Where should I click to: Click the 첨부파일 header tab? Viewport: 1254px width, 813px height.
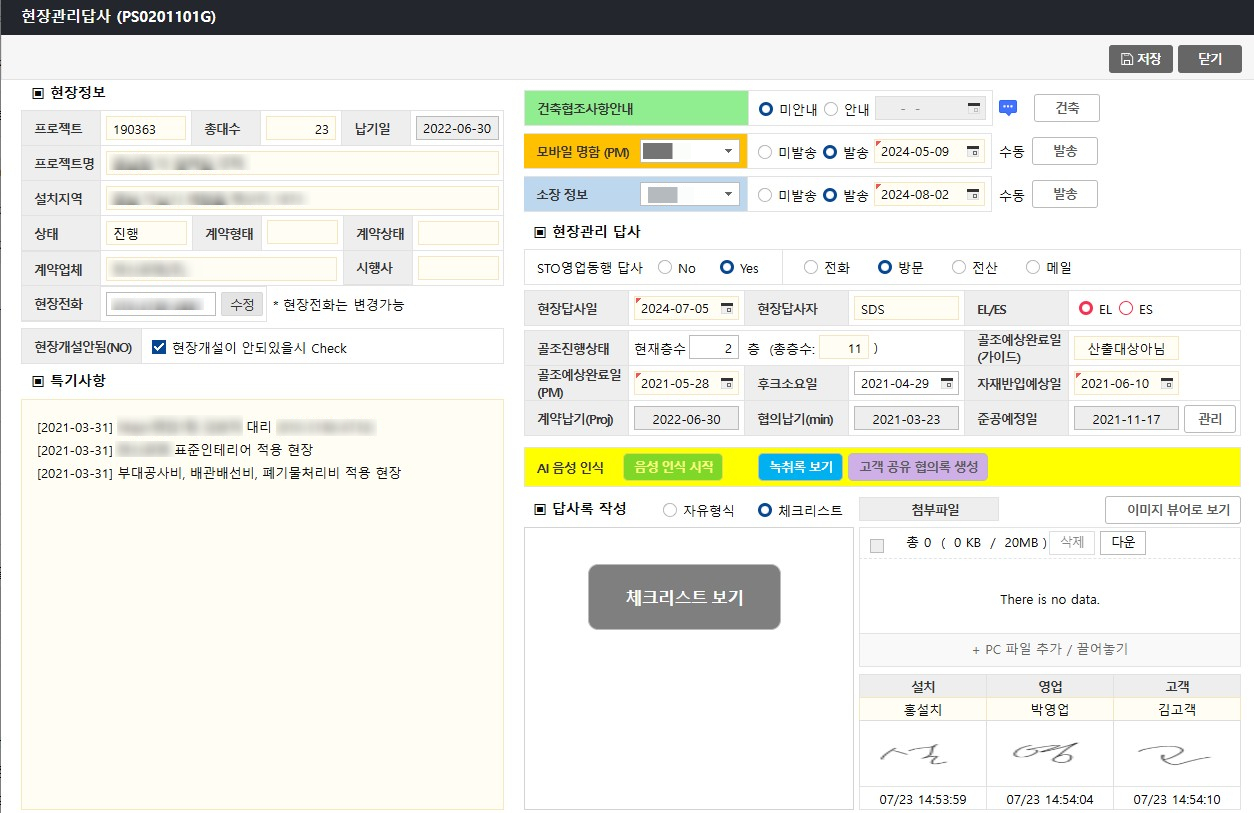click(x=928, y=510)
